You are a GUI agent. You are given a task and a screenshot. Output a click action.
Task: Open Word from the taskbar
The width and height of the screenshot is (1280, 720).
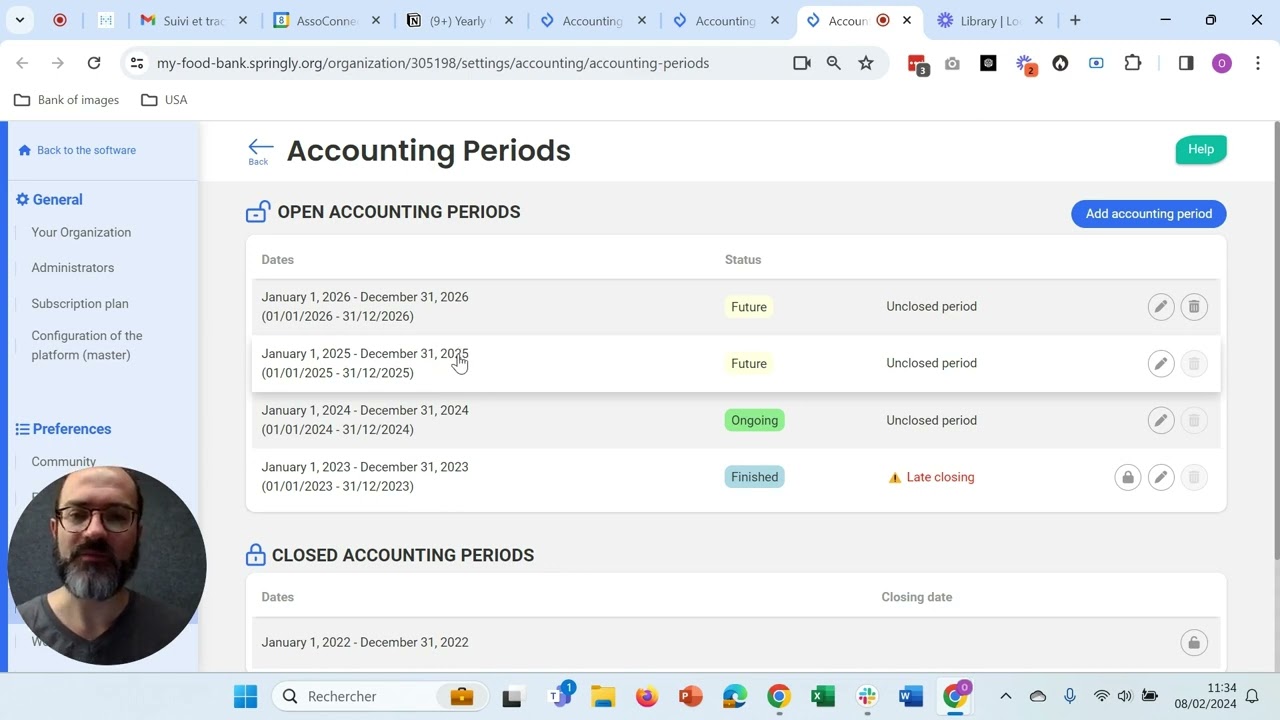tap(911, 696)
